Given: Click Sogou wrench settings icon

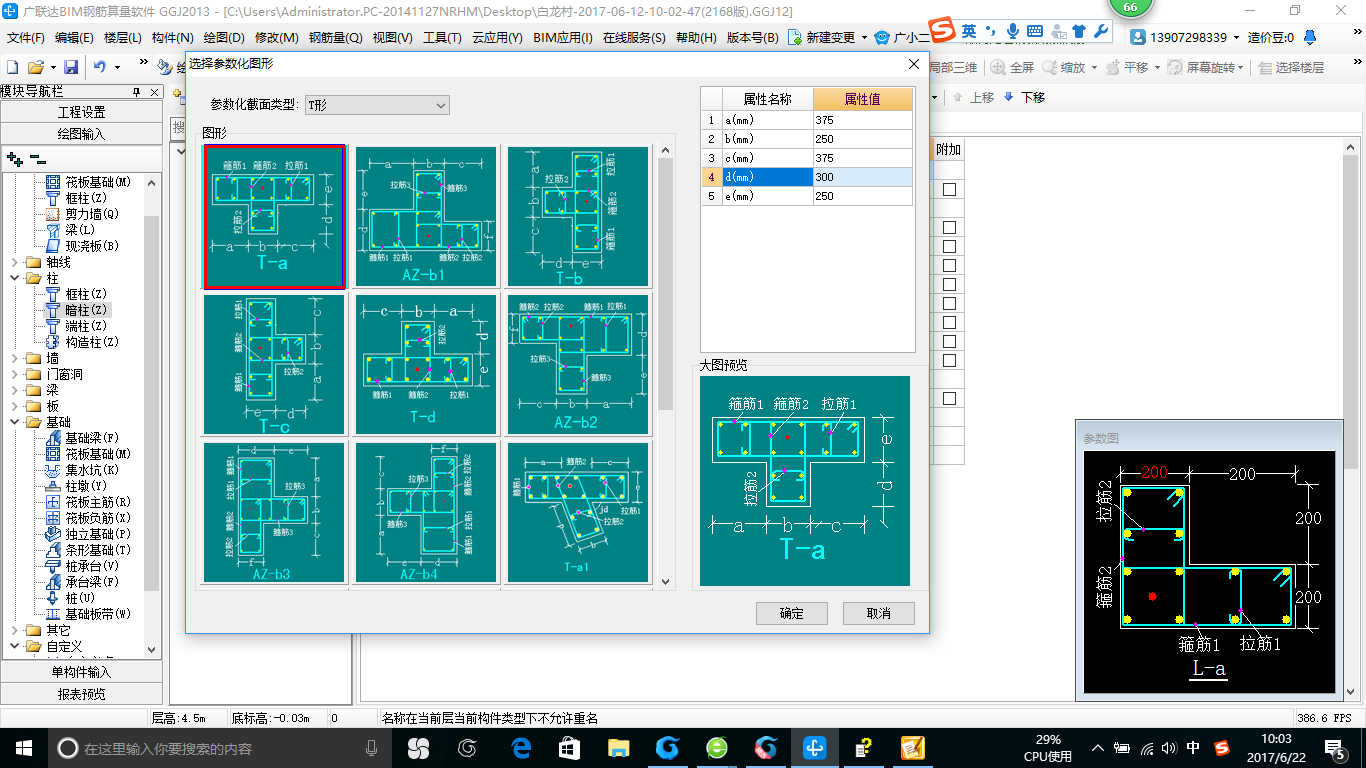Looking at the screenshot, I should [x=1100, y=31].
